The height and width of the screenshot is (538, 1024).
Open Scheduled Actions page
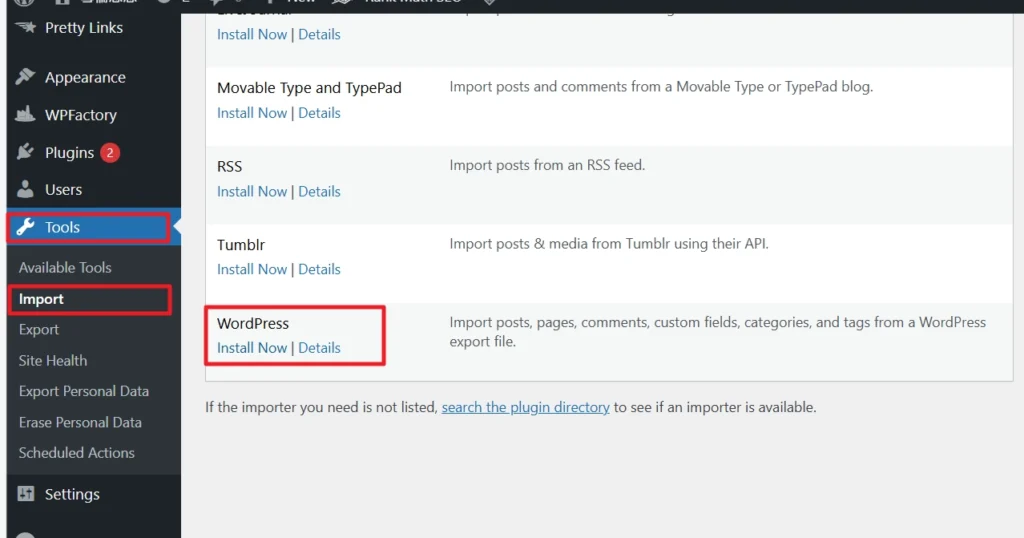pyautogui.click(x=76, y=452)
